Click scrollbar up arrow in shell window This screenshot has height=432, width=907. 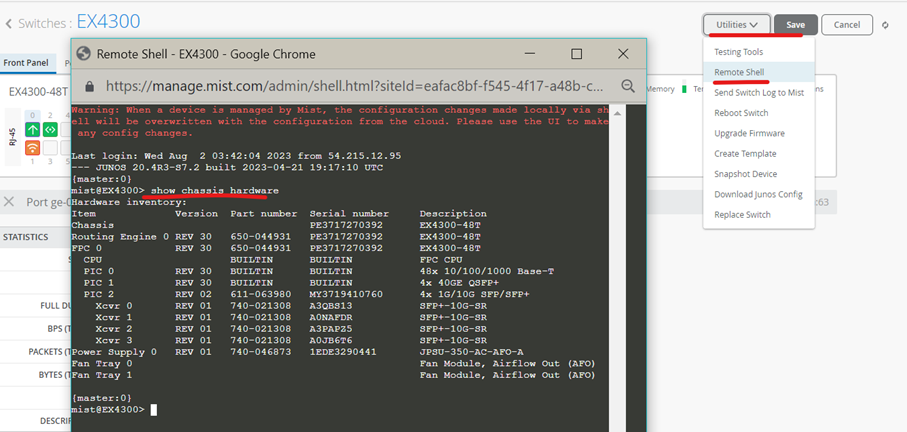point(615,112)
